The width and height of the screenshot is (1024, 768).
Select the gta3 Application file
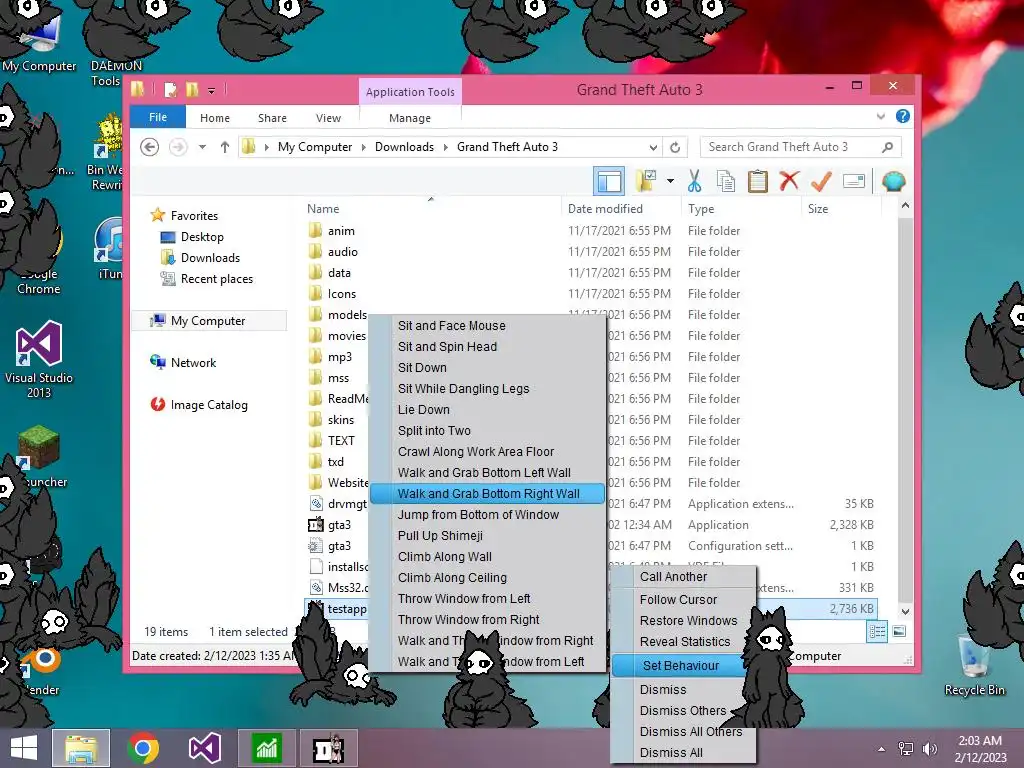340,524
